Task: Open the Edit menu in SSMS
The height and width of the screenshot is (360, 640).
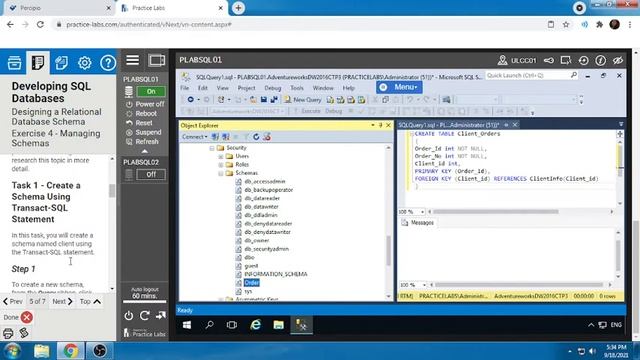Action: coord(203,88)
